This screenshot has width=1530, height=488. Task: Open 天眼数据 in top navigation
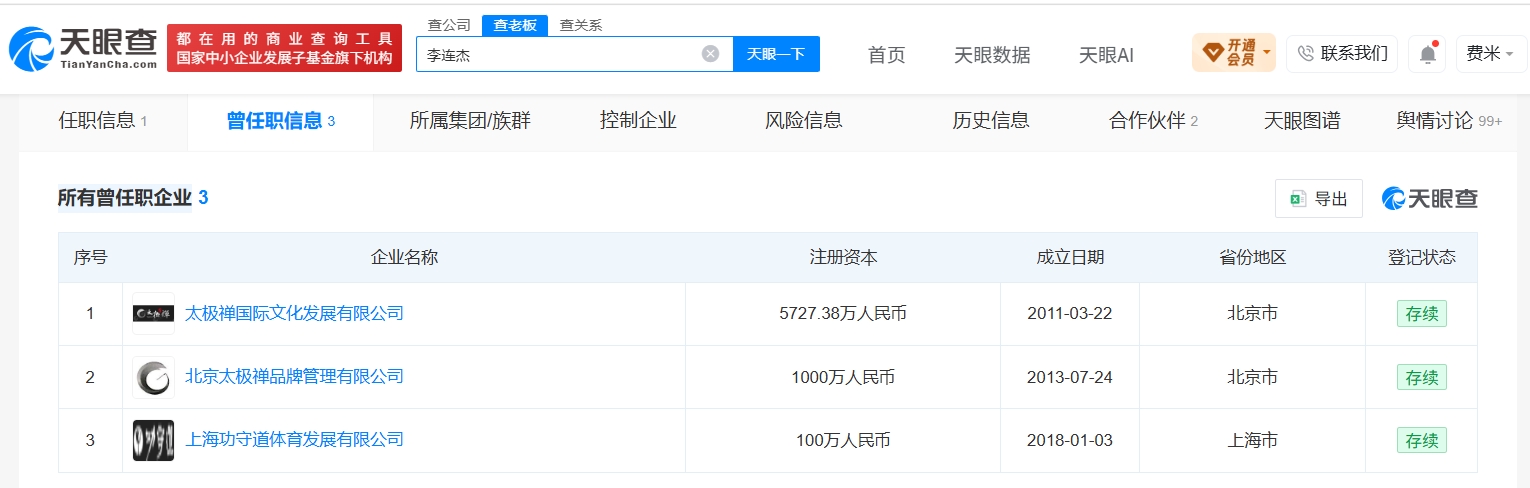(992, 55)
